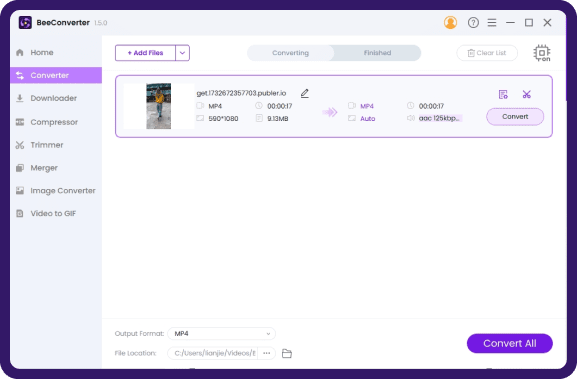
Task: Go to Home in sidebar
Action: point(56,53)
